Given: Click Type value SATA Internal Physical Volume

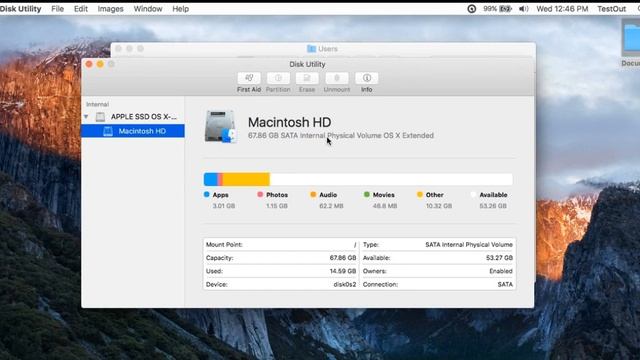Looking at the screenshot, I should 469,244.
